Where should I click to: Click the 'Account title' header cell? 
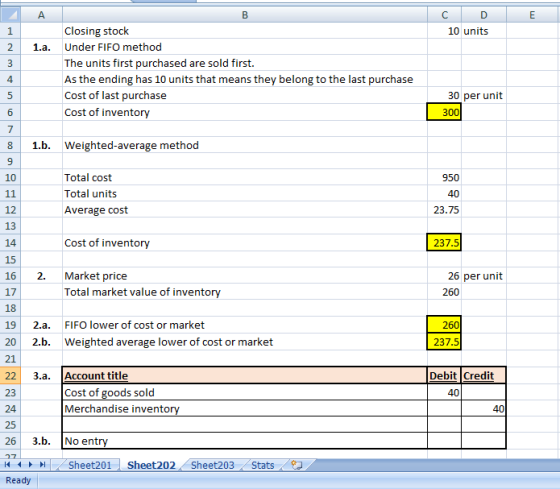[245, 375]
